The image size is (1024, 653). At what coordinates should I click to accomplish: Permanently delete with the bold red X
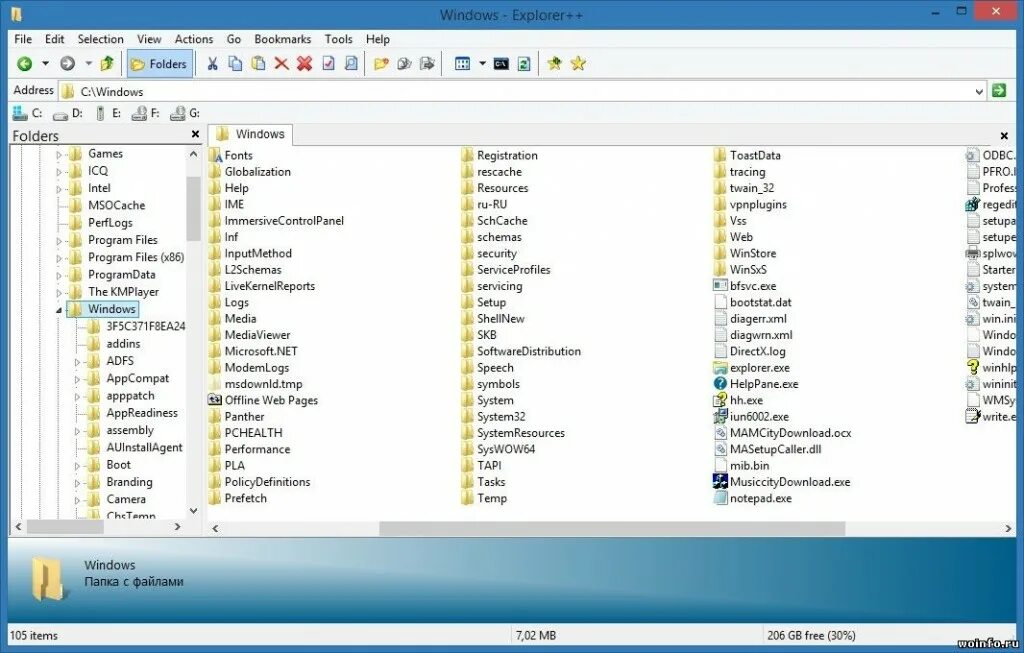pyautogui.click(x=304, y=63)
